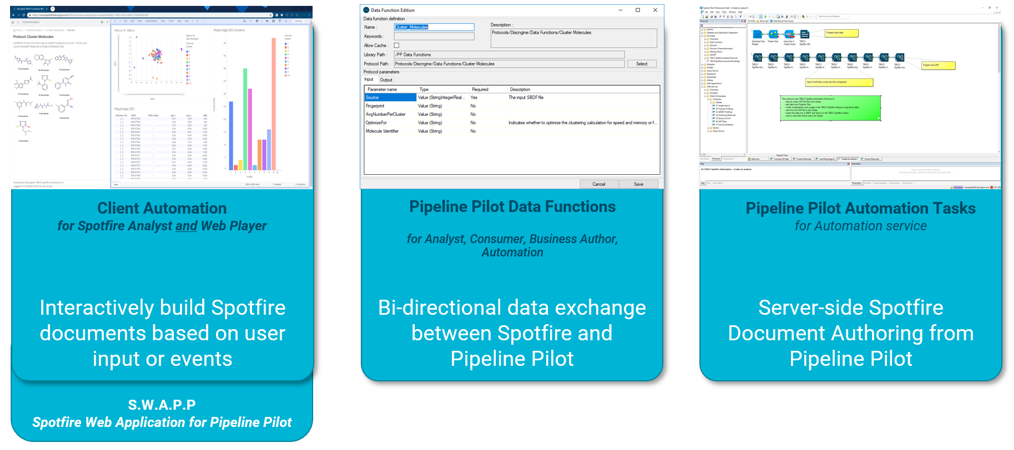Select the AvgNumberPerCluster parameter row
Image resolution: width=1014 pixels, height=450 pixels.
[512, 114]
